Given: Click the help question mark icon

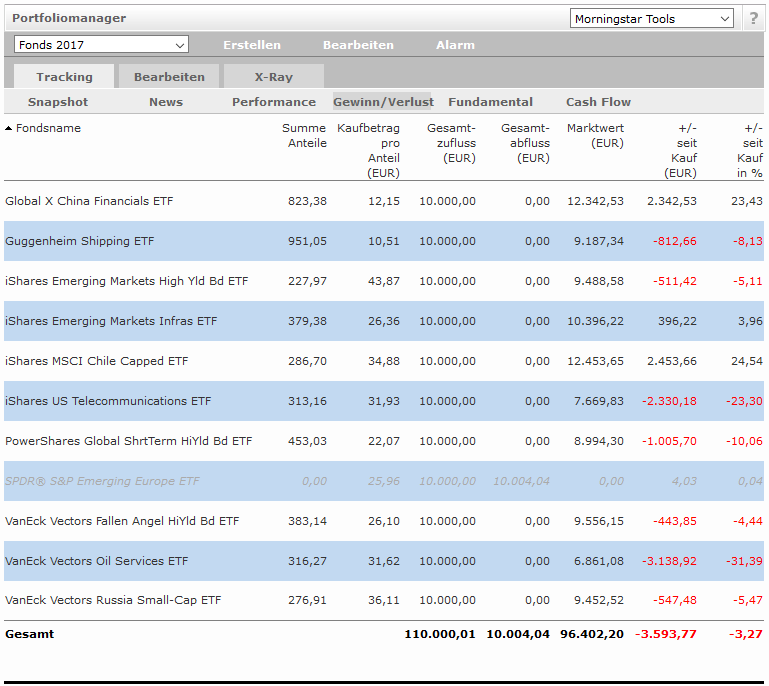Looking at the screenshot, I should (x=753, y=19).
